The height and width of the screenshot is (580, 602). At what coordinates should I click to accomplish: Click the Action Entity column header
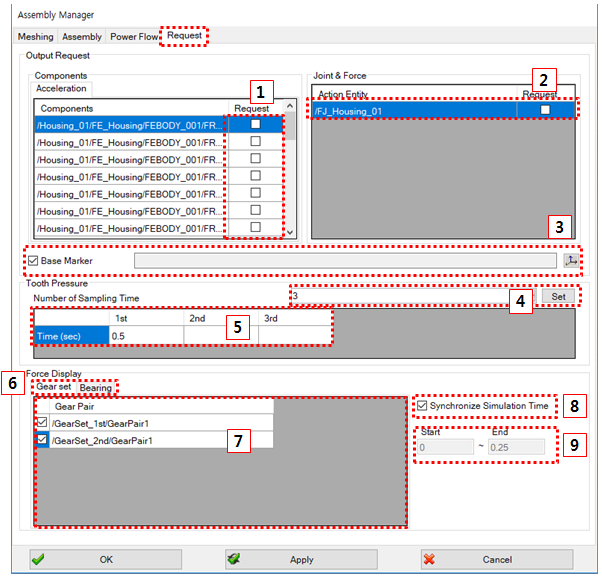[414, 94]
